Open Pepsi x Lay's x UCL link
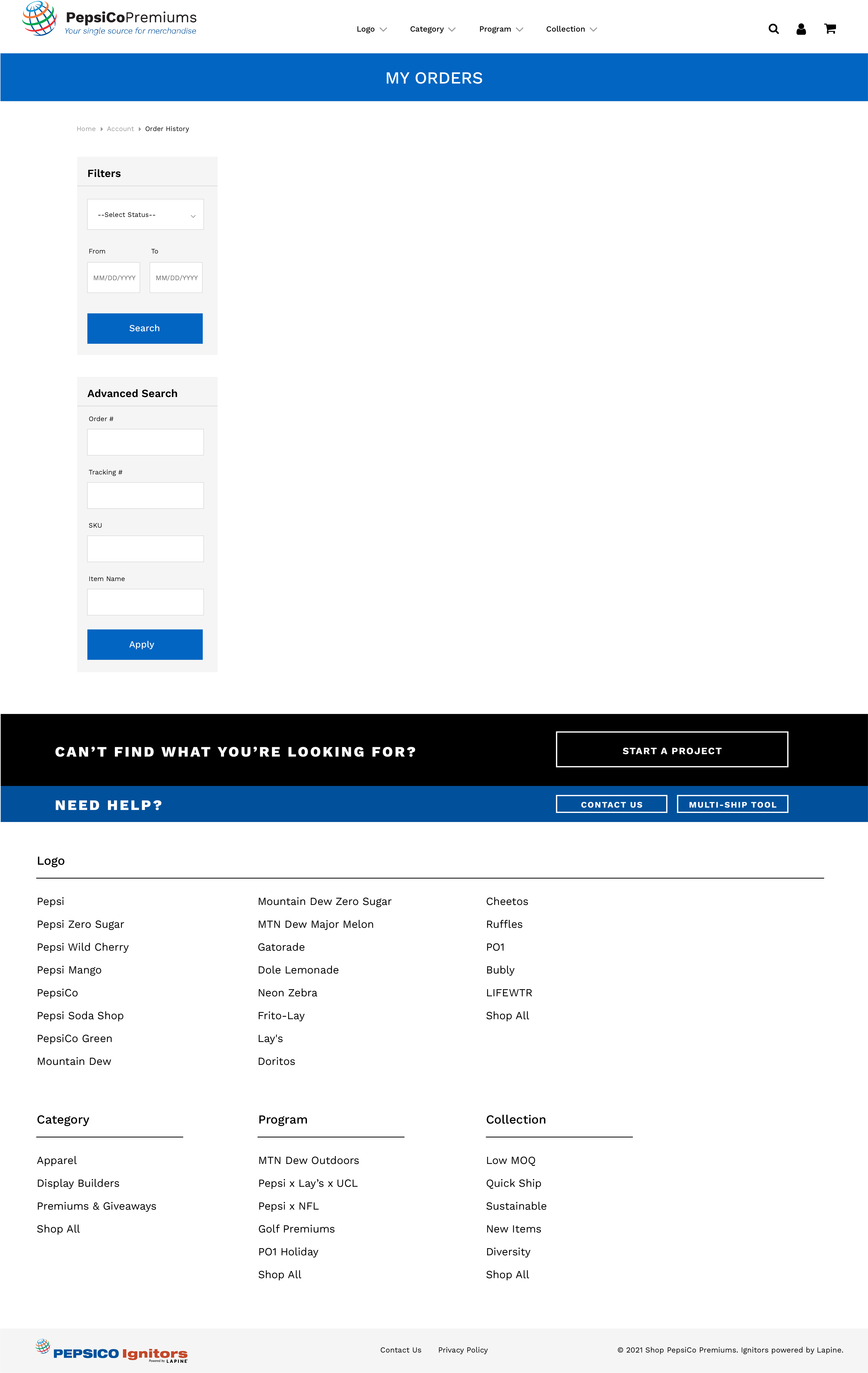This screenshot has height=1373, width=868. (308, 1183)
